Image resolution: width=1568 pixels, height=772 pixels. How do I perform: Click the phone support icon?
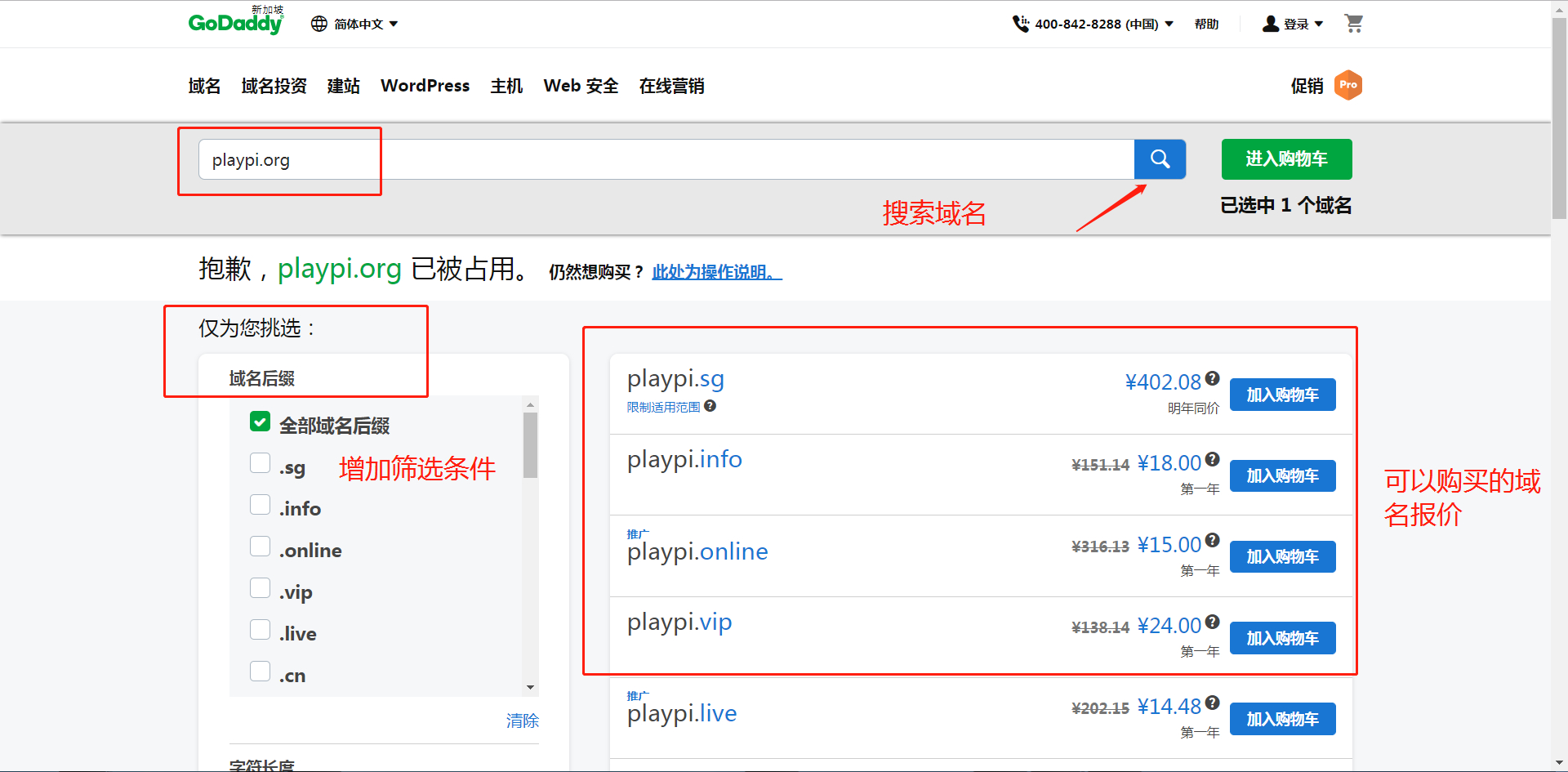[1021, 24]
